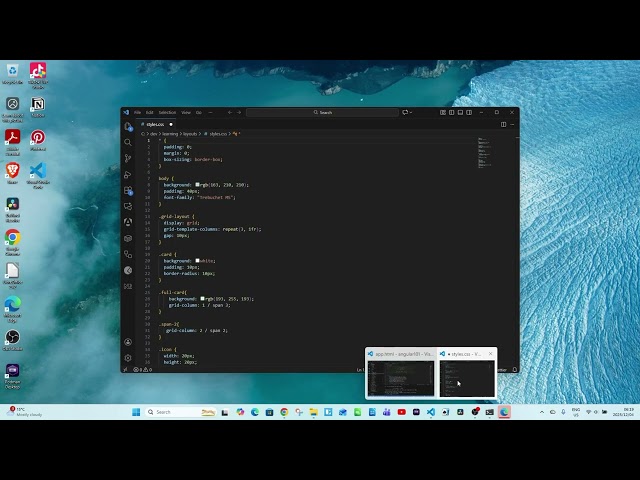
Task: Show hidden system tray icons chevron
Action: (x=542, y=412)
